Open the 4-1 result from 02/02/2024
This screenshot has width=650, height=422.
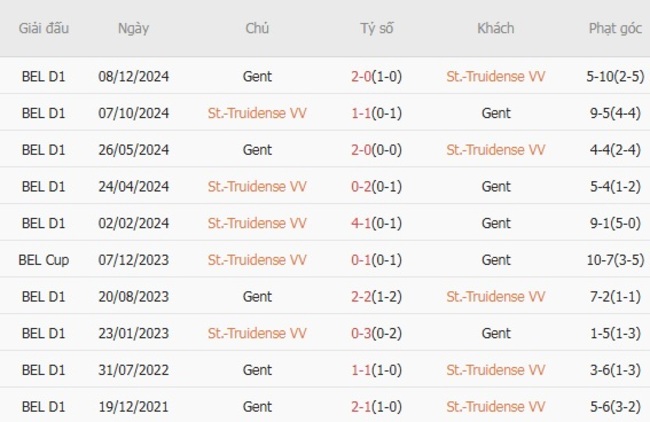(x=364, y=223)
